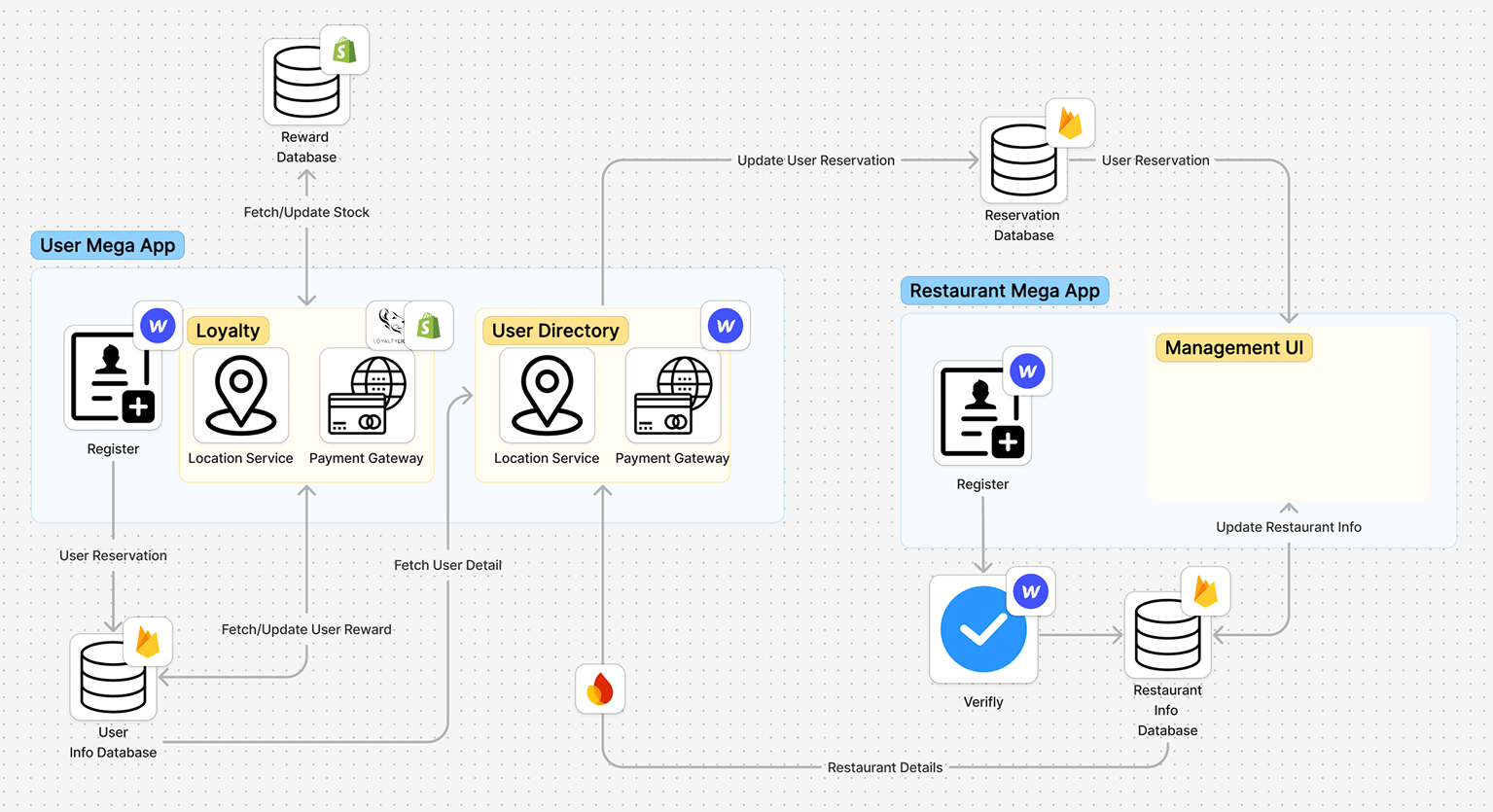Screen dimensions: 1493x812
Task: Select the Restaurant Mega App section label
Action: [1004, 291]
